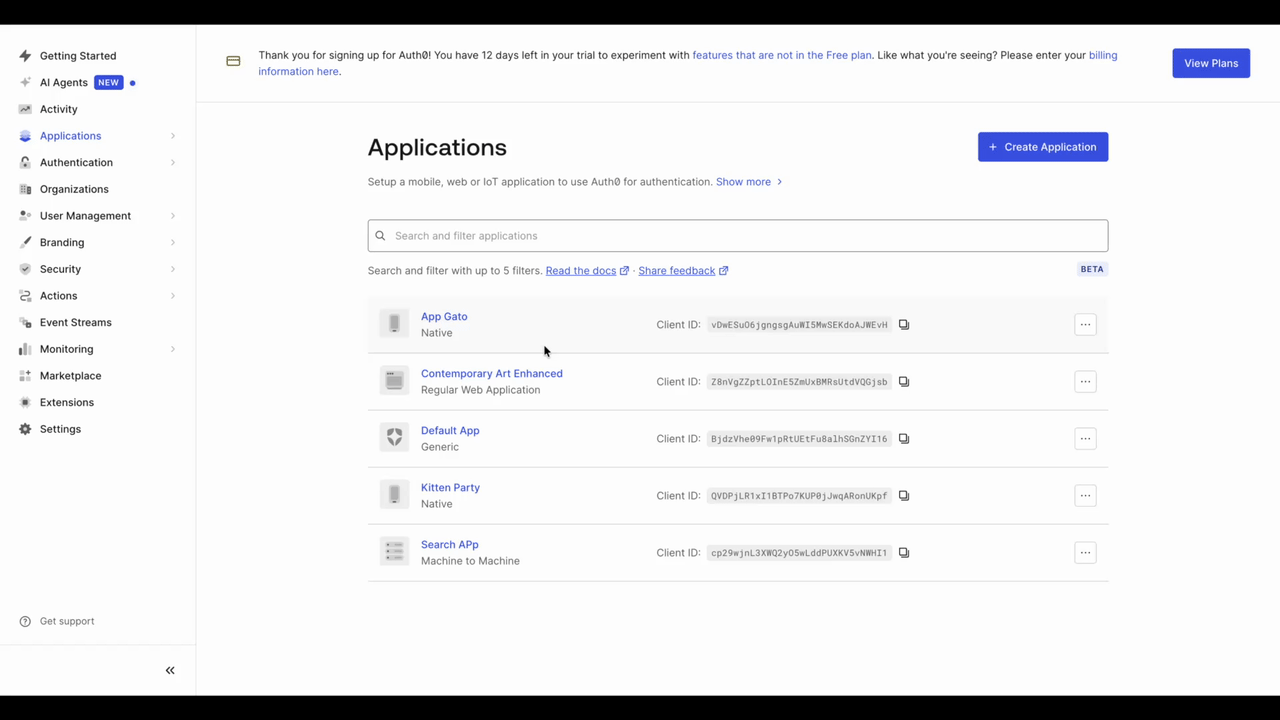Viewport: 1280px width, 720px height.
Task: Click the Create Application button
Action: 1043,147
